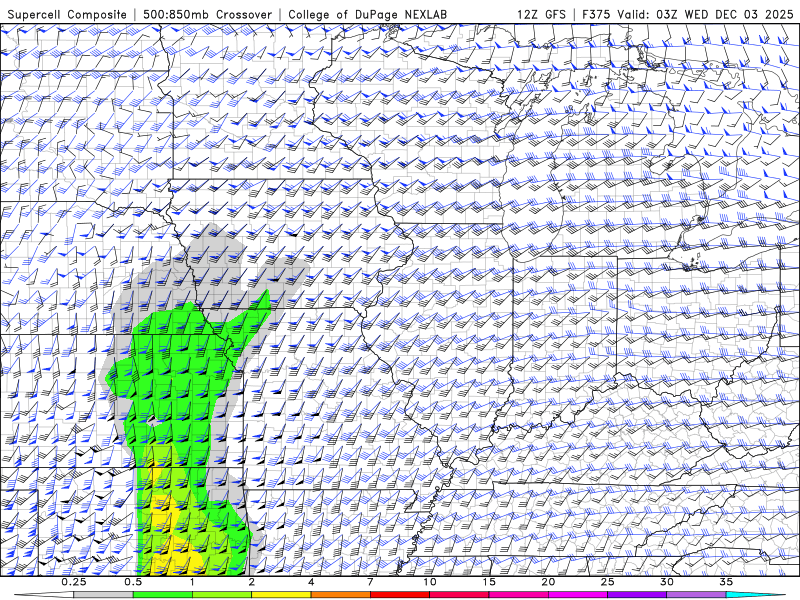Select the orange 4–7 color bar segment
This screenshot has width=800, height=600.
pyautogui.click(x=340, y=595)
